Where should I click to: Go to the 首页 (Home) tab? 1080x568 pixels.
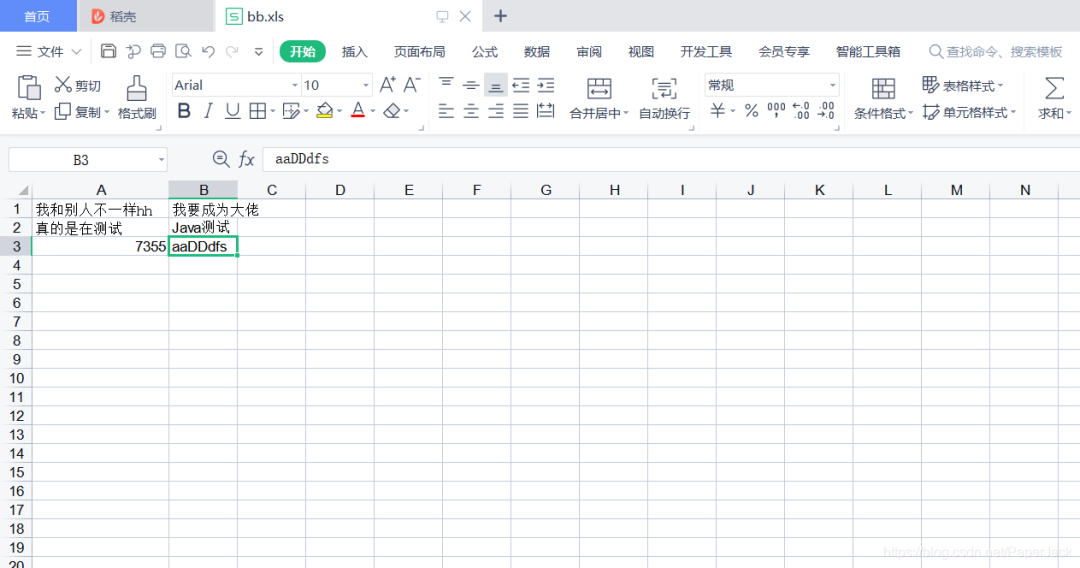coord(37,17)
